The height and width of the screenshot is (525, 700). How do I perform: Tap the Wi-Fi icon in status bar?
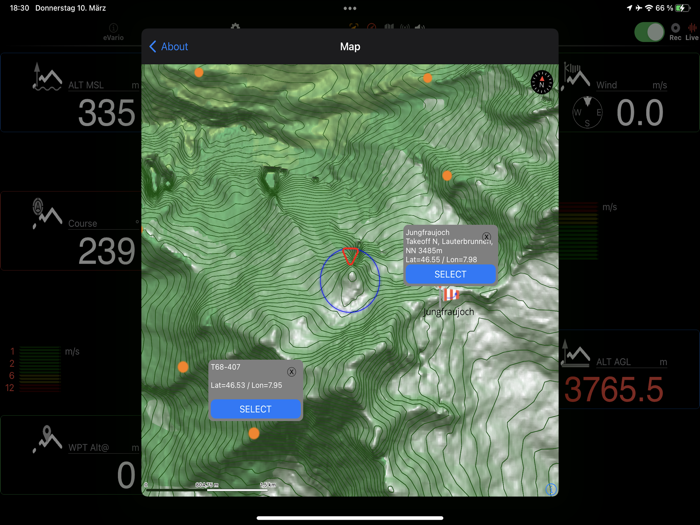pyautogui.click(x=649, y=8)
